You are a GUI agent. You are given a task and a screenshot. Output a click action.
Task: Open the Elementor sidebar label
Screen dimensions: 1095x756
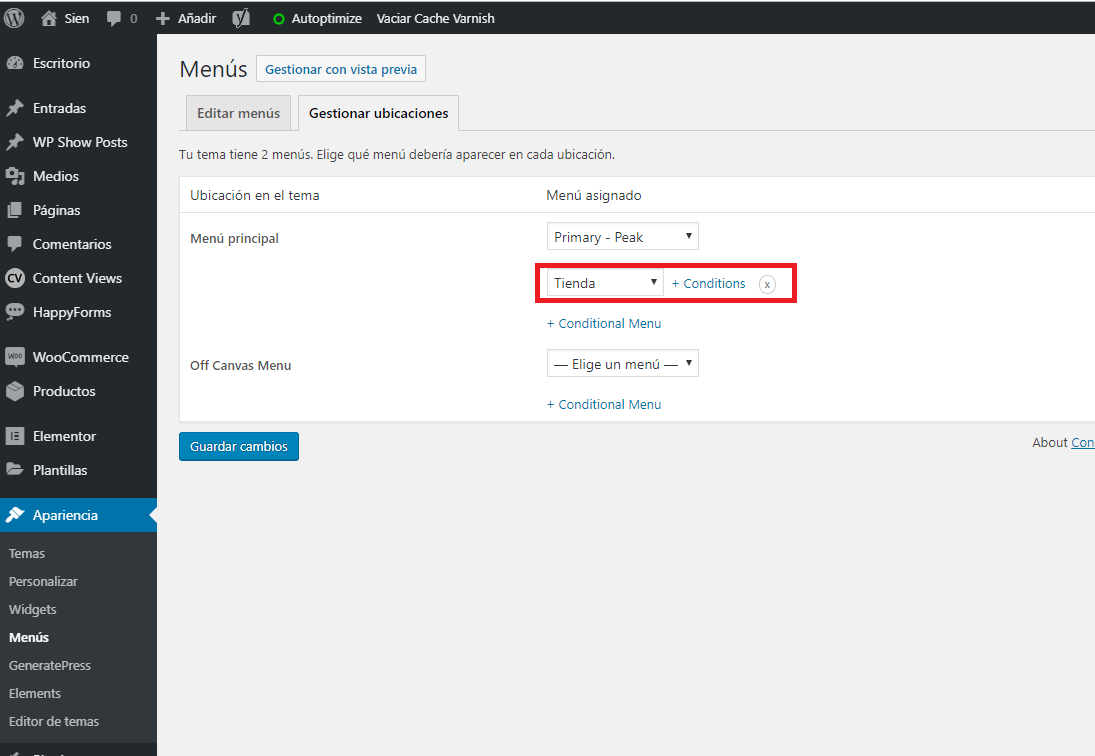click(64, 436)
